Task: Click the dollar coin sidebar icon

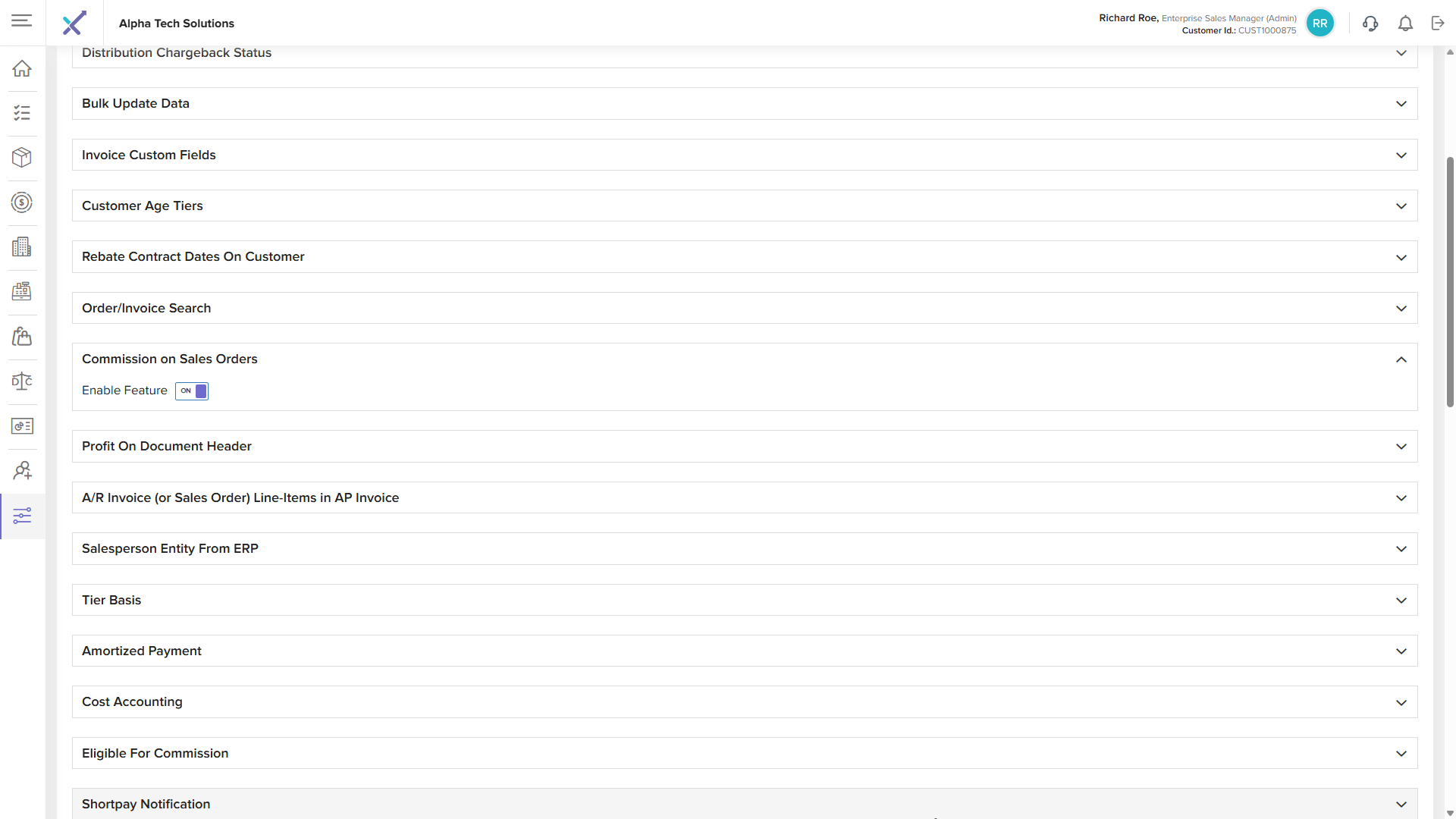Action: click(22, 202)
